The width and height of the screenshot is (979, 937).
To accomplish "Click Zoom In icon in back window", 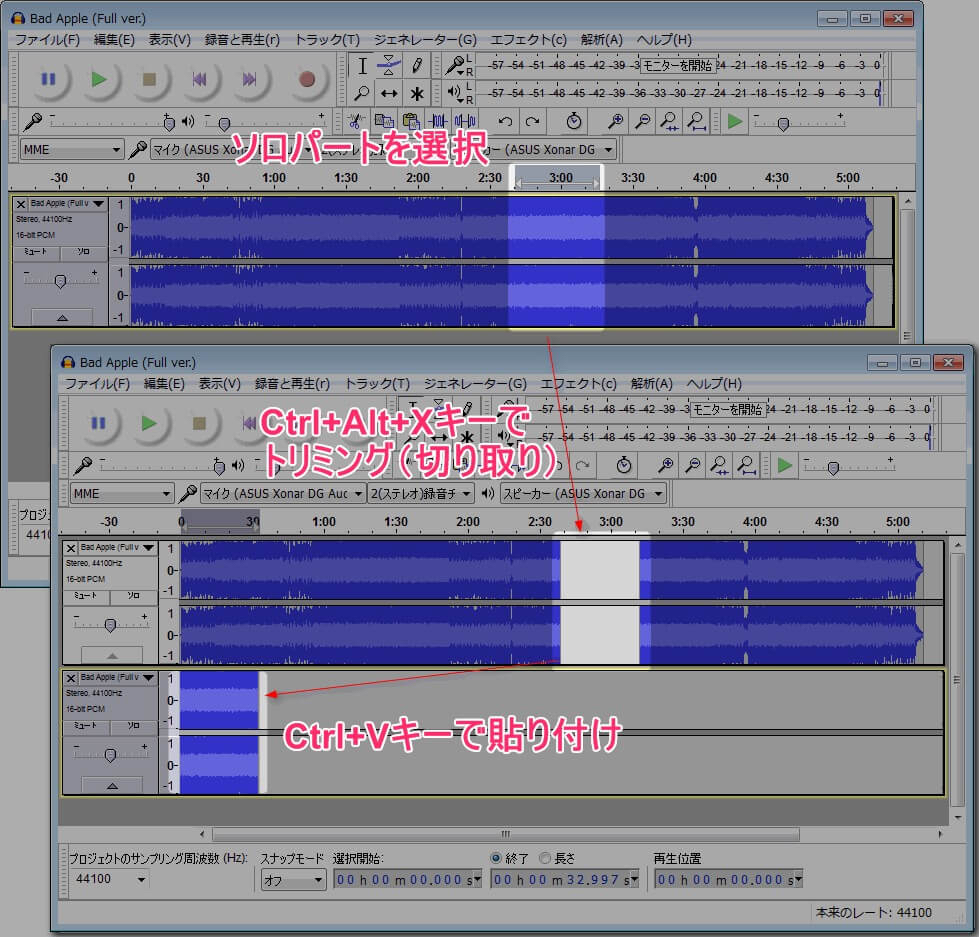I will [x=616, y=121].
